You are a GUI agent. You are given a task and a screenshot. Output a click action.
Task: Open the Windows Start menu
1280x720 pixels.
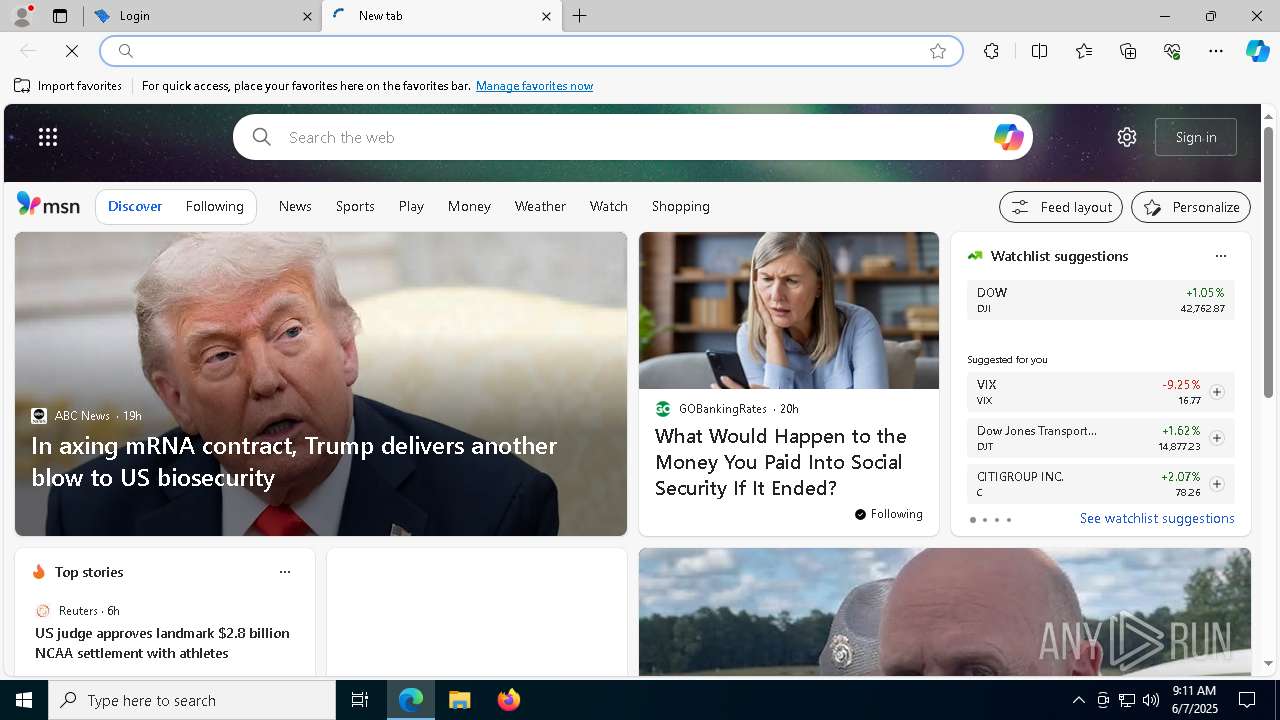click(24, 700)
